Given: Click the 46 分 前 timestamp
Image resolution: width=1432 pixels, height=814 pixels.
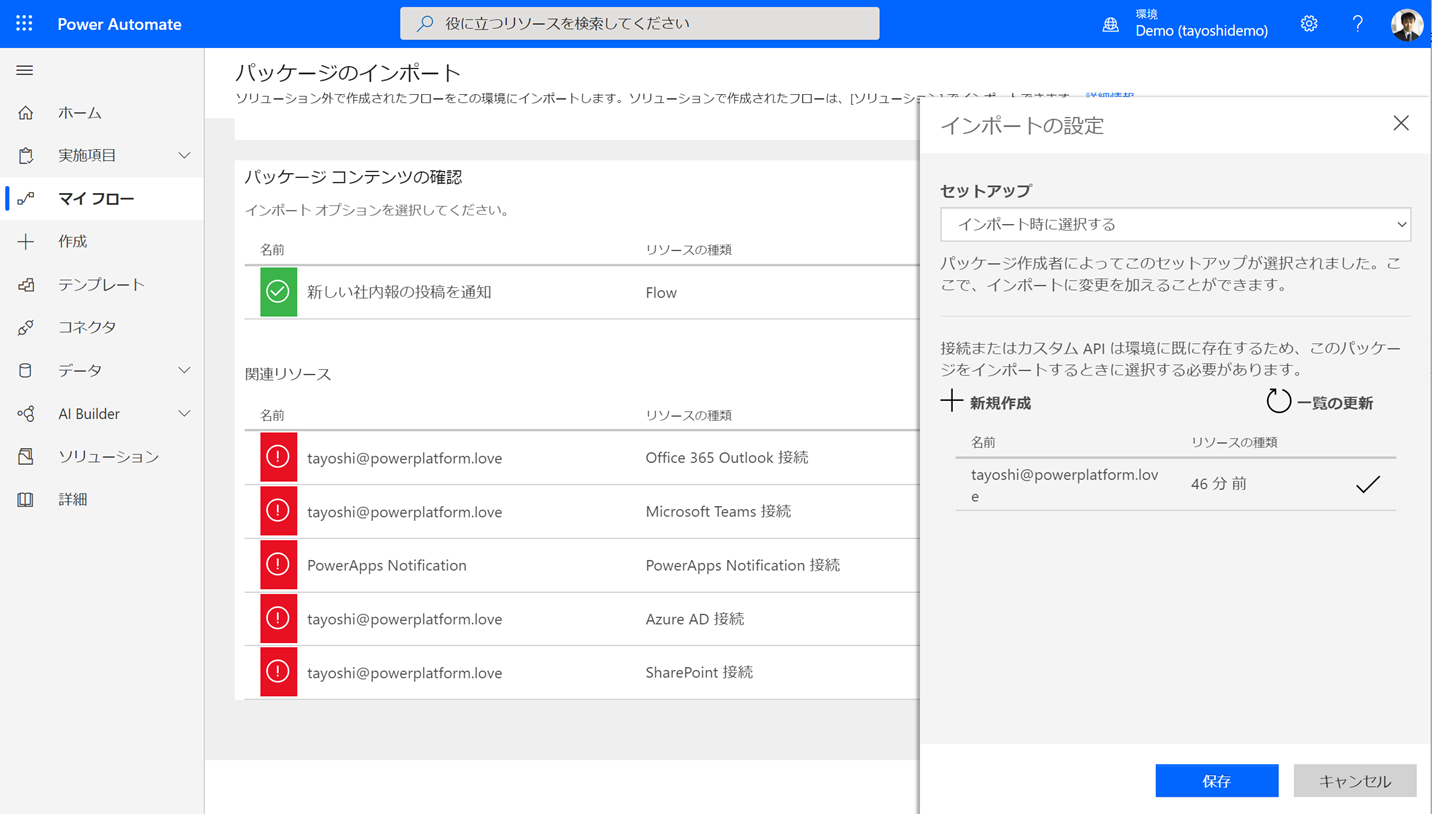Looking at the screenshot, I should click(x=1218, y=484).
